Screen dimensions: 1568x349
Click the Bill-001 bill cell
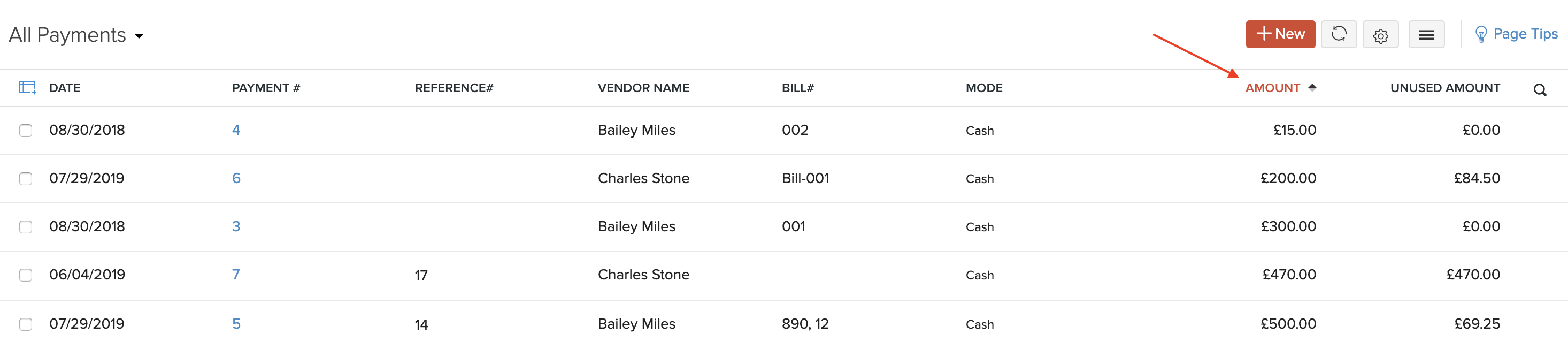pos(805,178)
